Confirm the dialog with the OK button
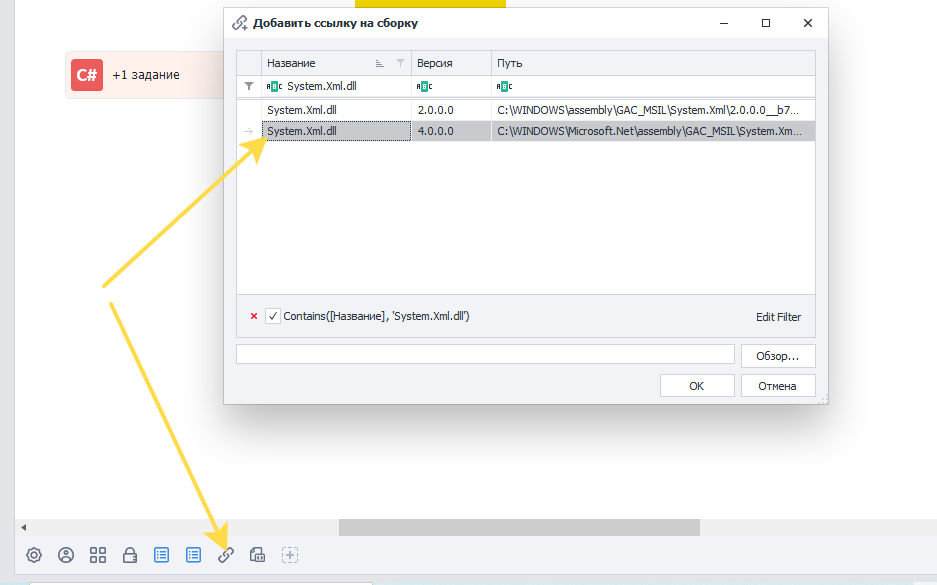The image size is (937, 585). click(697, 386)
